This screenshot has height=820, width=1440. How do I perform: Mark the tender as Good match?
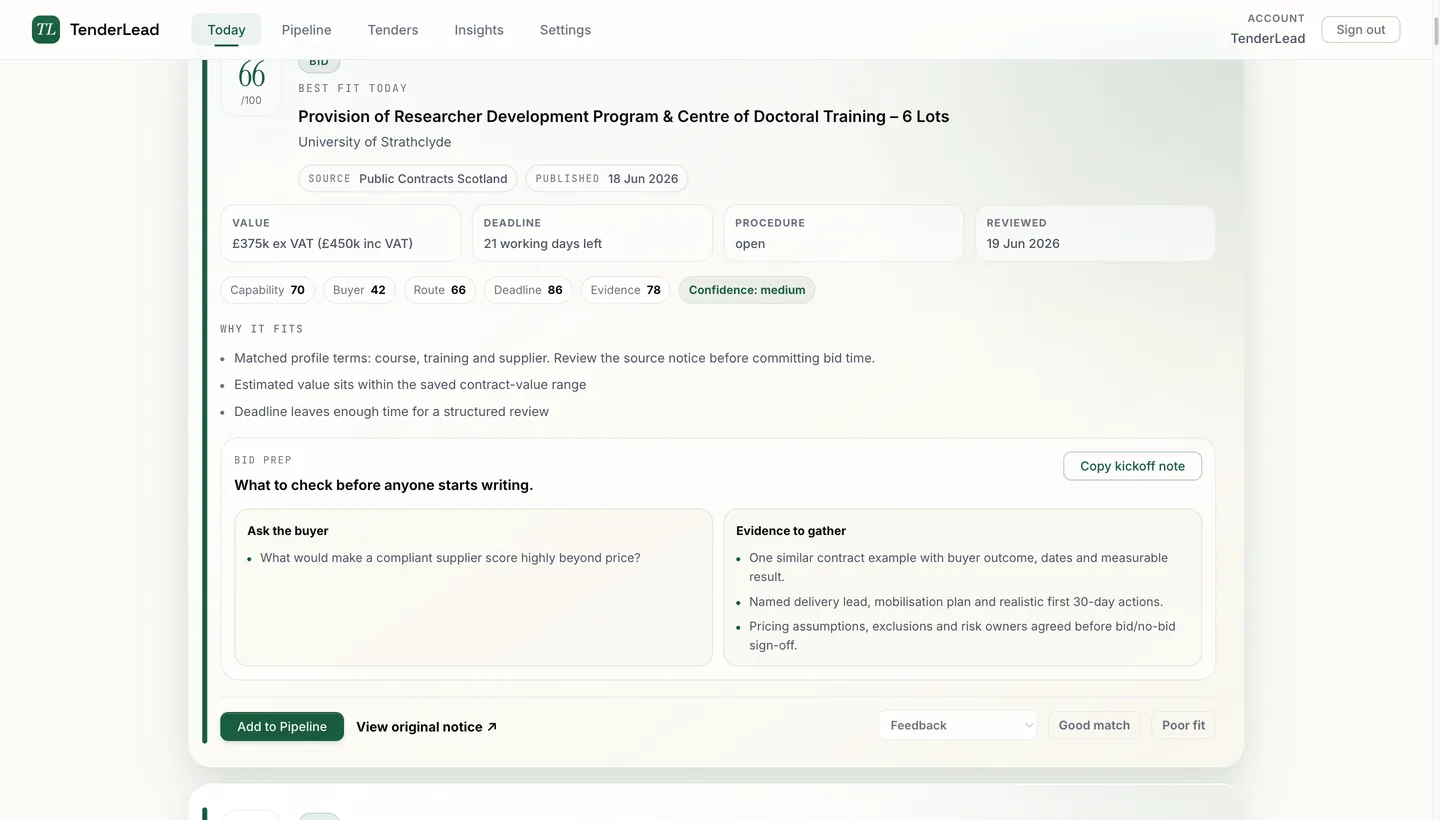coord(1094,725)
